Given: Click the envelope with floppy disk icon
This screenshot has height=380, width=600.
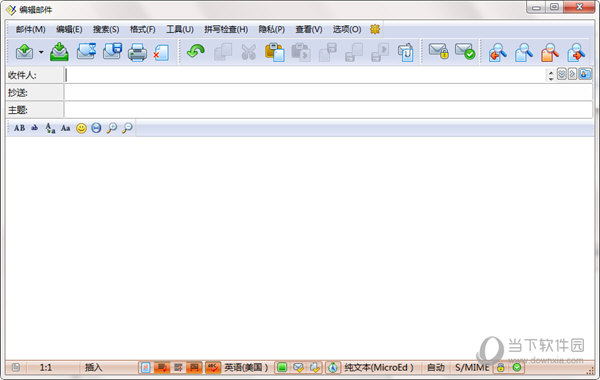Looking at the screenshot, I should (x=112, y=52).
